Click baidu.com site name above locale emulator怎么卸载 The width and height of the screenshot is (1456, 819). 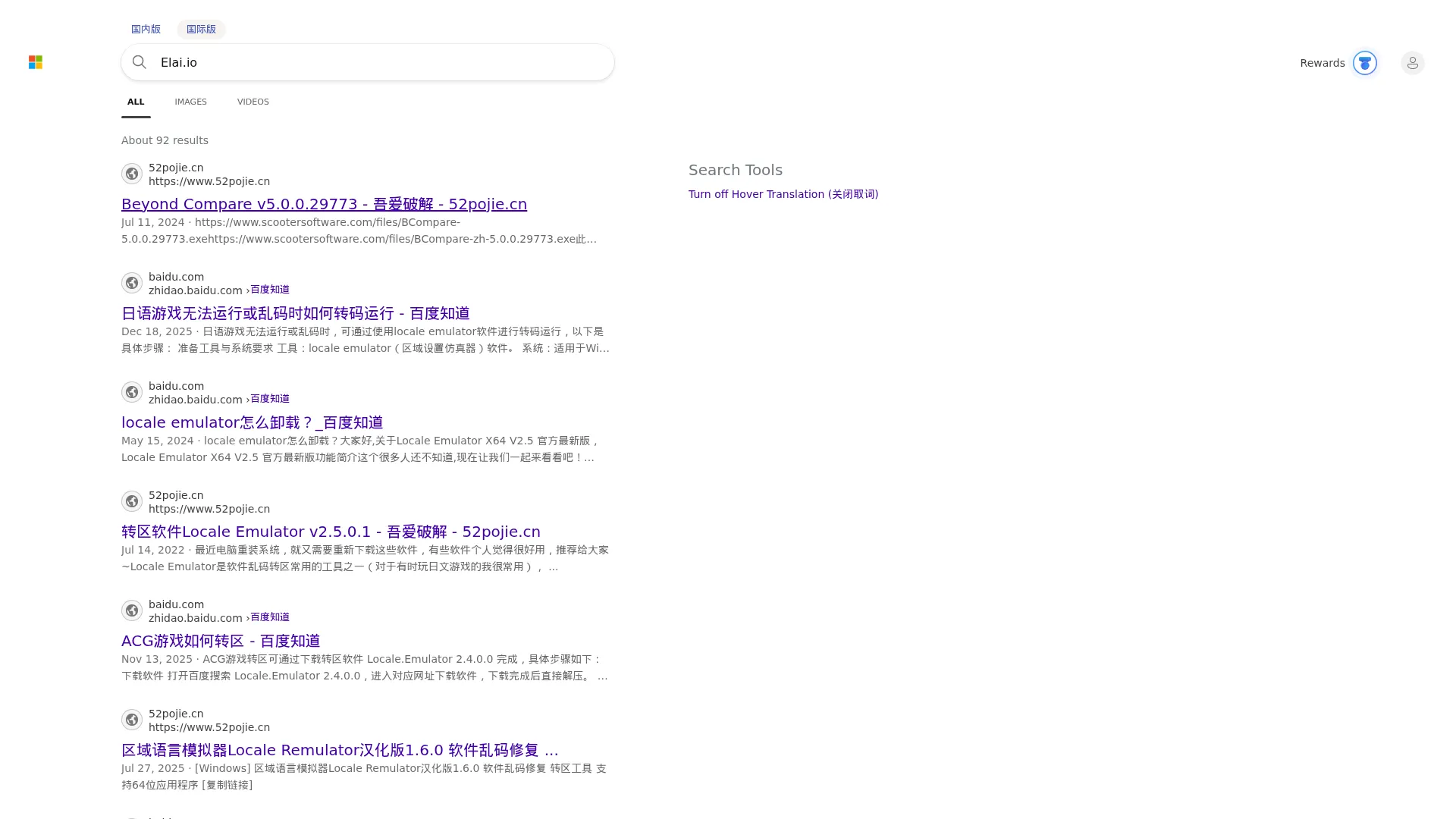(x=176, y=386)
